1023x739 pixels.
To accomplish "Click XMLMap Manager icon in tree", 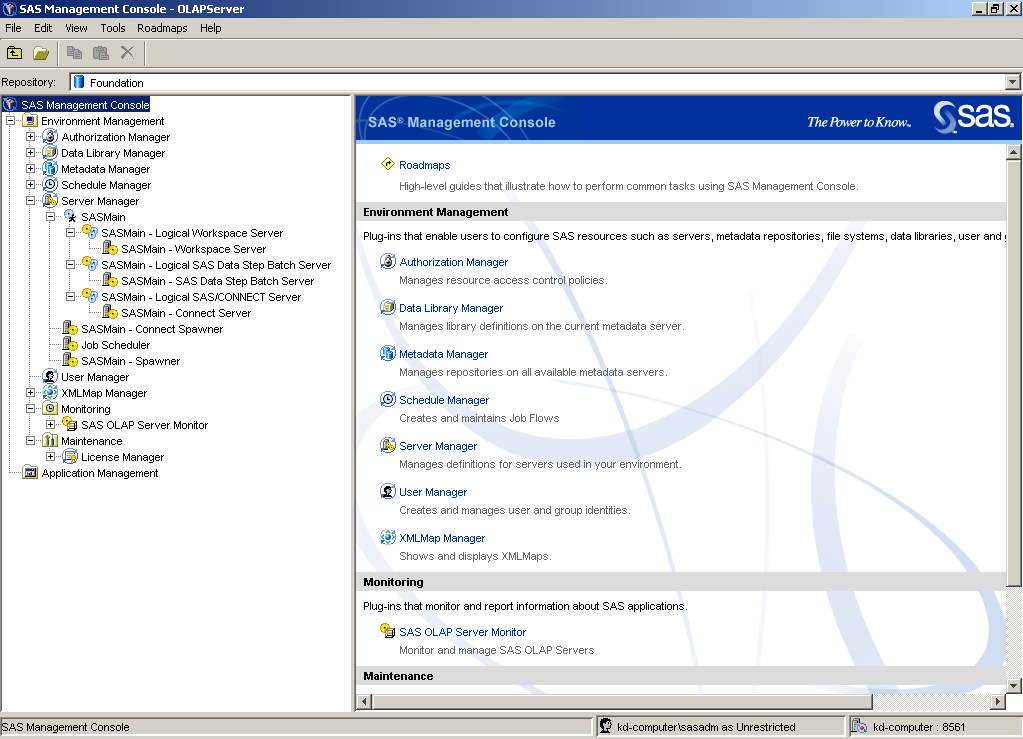I will tap(50, 393).
